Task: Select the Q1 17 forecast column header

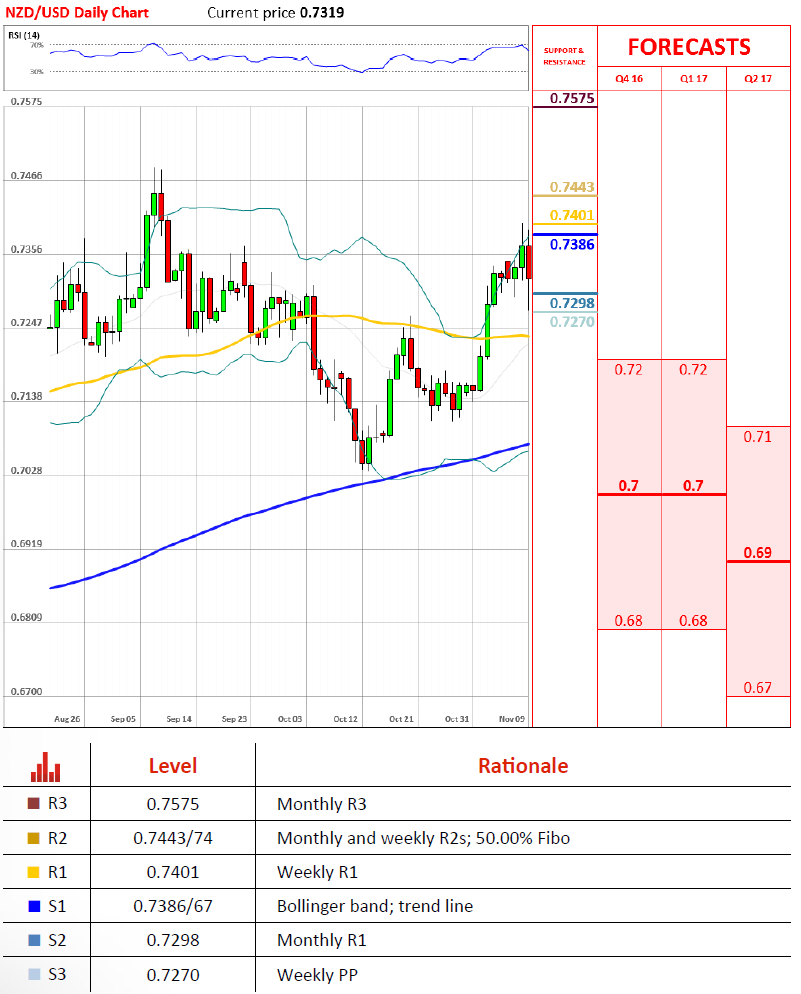Action: [x=694, y=79]
